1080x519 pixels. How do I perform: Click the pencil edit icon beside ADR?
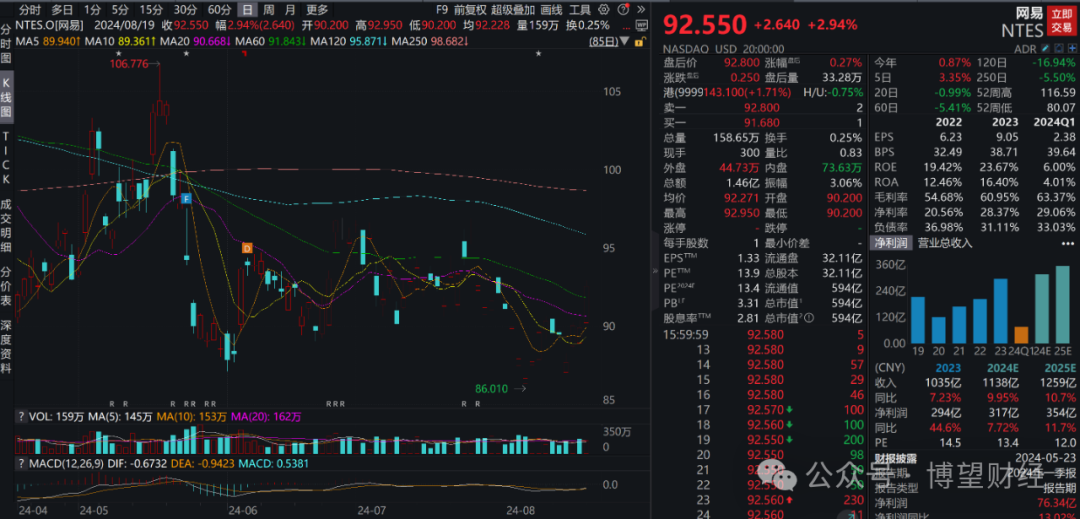tap(1044, 50)
